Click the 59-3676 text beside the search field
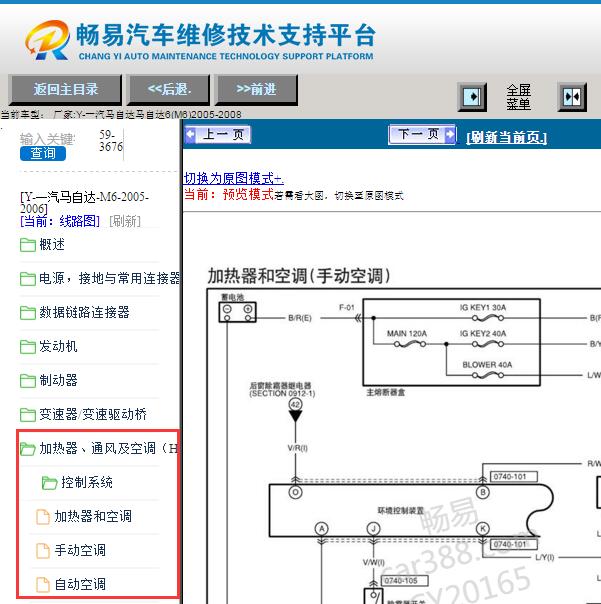Viewport: 601px width, 604px height. coord(111,141)
